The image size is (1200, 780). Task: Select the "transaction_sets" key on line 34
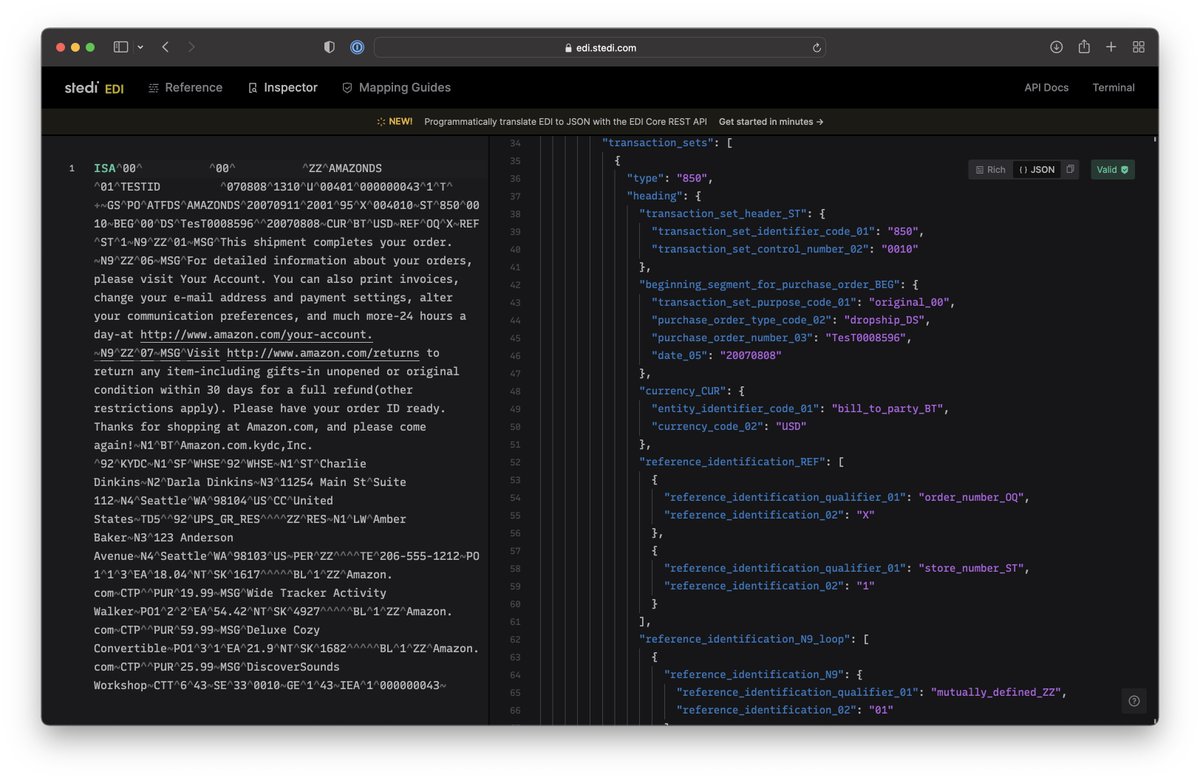pos(657,143)
